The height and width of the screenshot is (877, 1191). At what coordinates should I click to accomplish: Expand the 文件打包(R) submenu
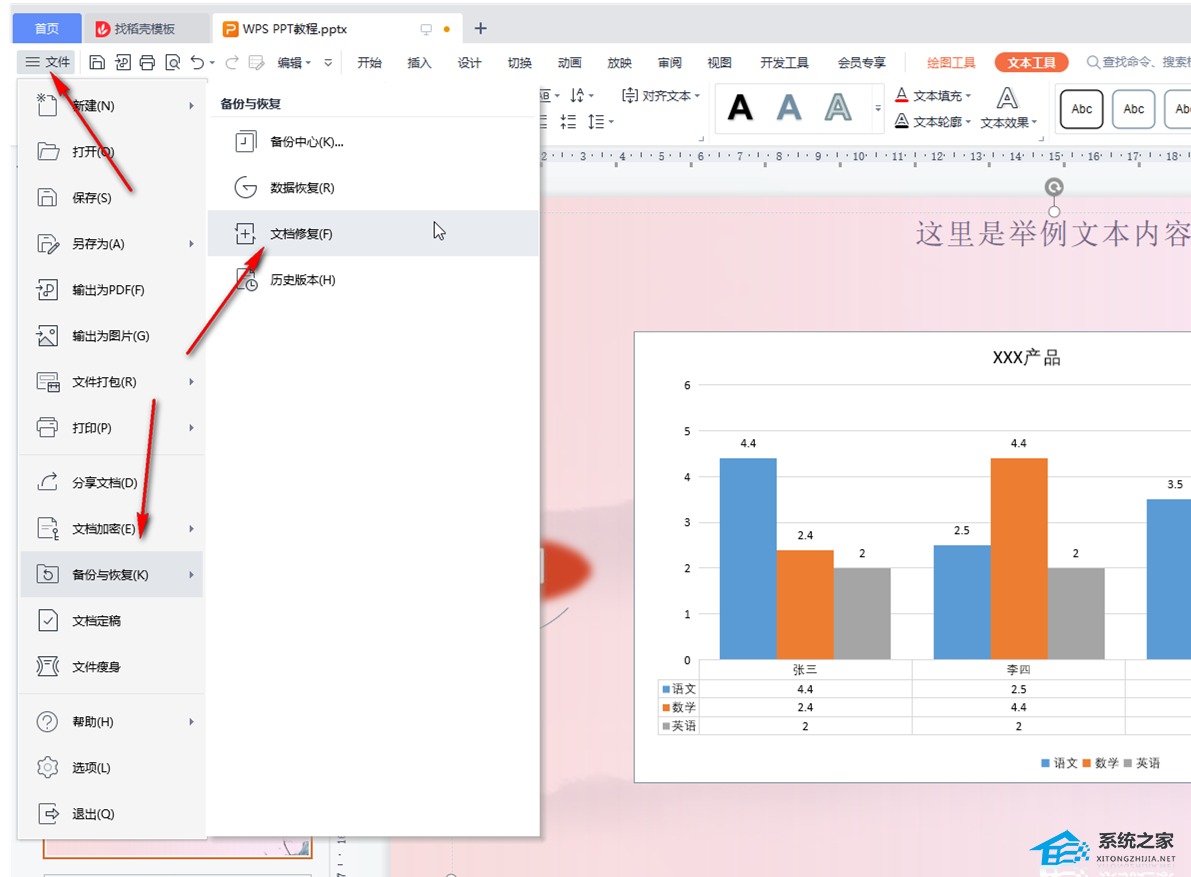tap(191, 382)
